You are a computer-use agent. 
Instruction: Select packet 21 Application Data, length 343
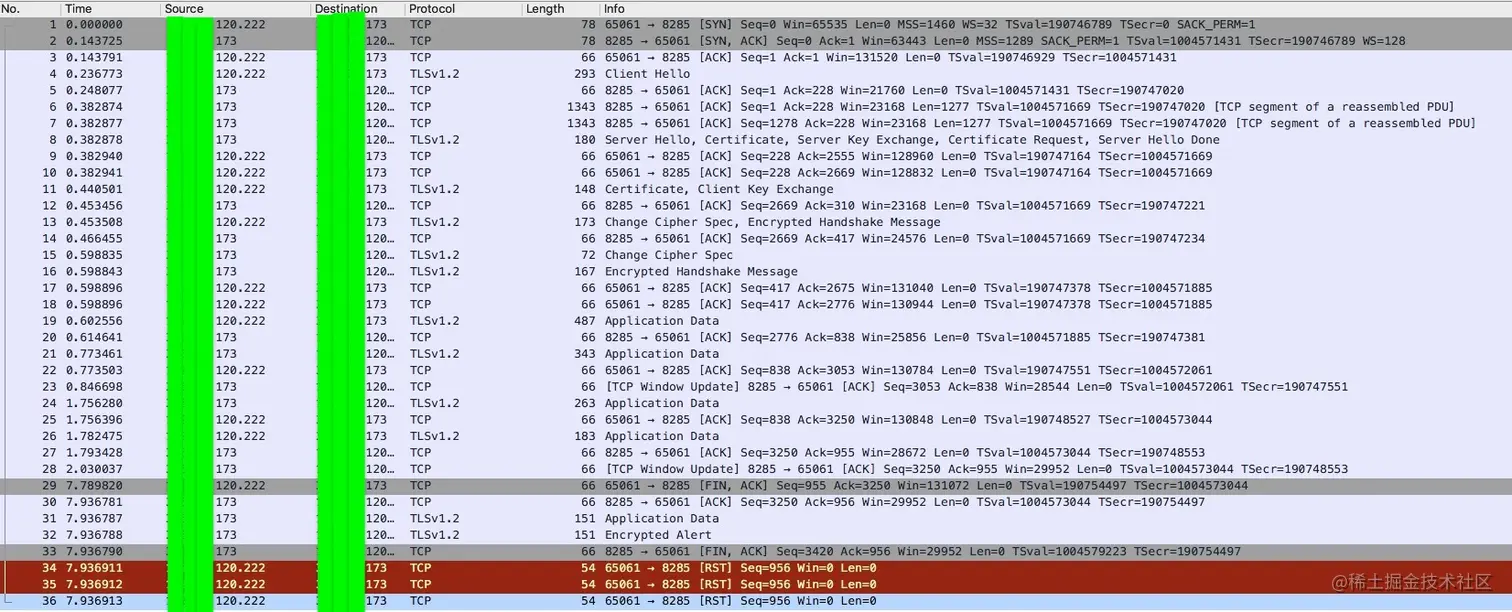click(756, 353)
